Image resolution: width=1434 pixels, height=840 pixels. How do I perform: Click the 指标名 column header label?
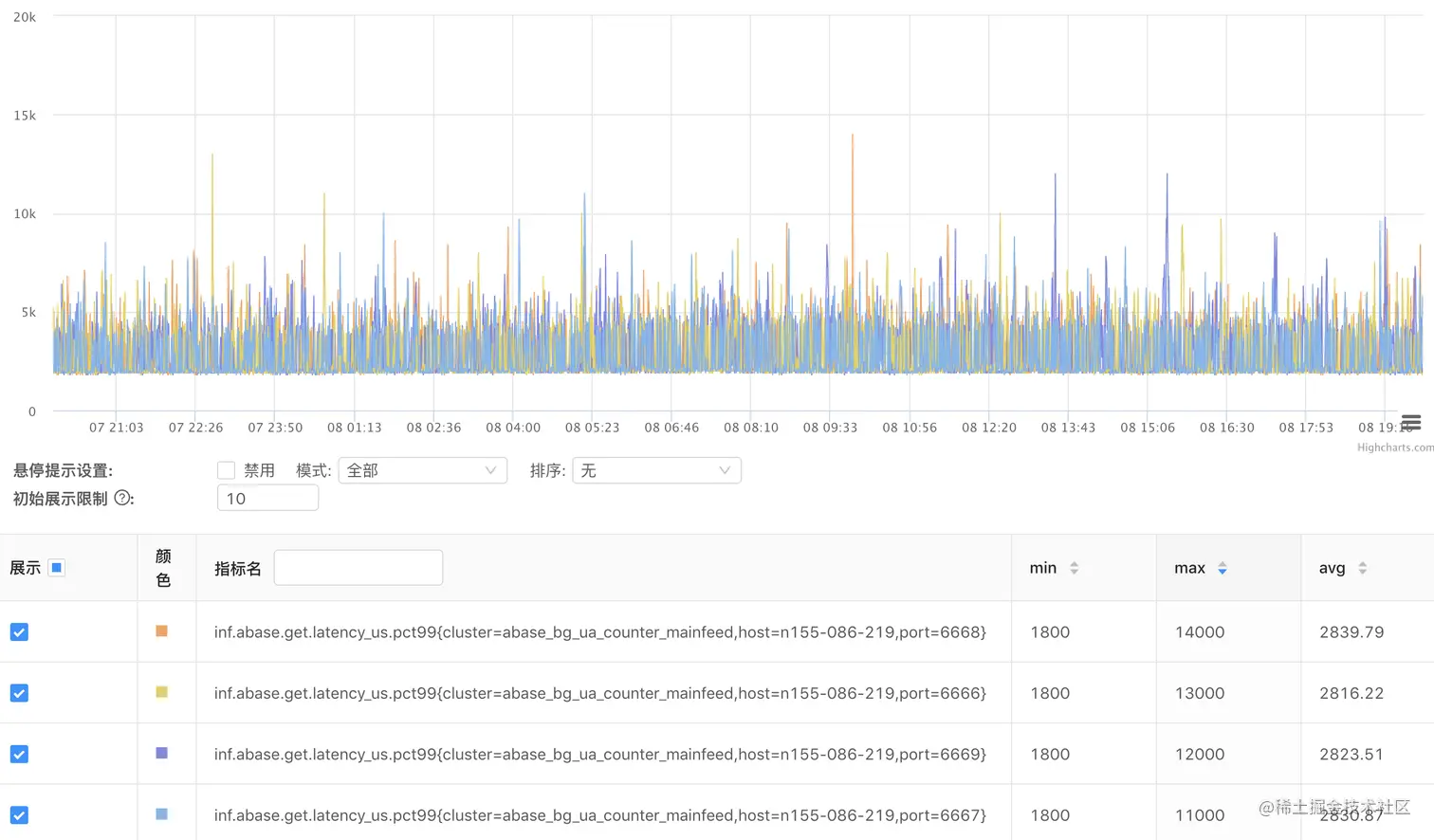[237, 569]
